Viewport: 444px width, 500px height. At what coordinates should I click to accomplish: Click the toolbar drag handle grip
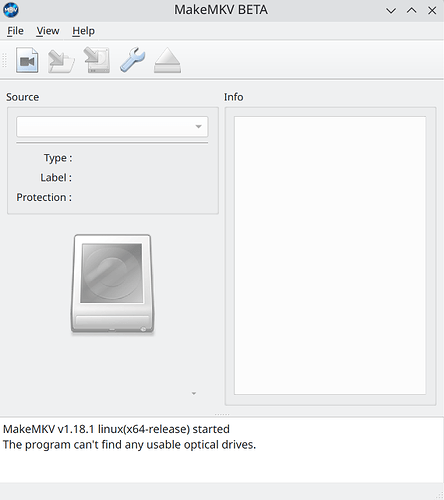[x=5, y=60]
